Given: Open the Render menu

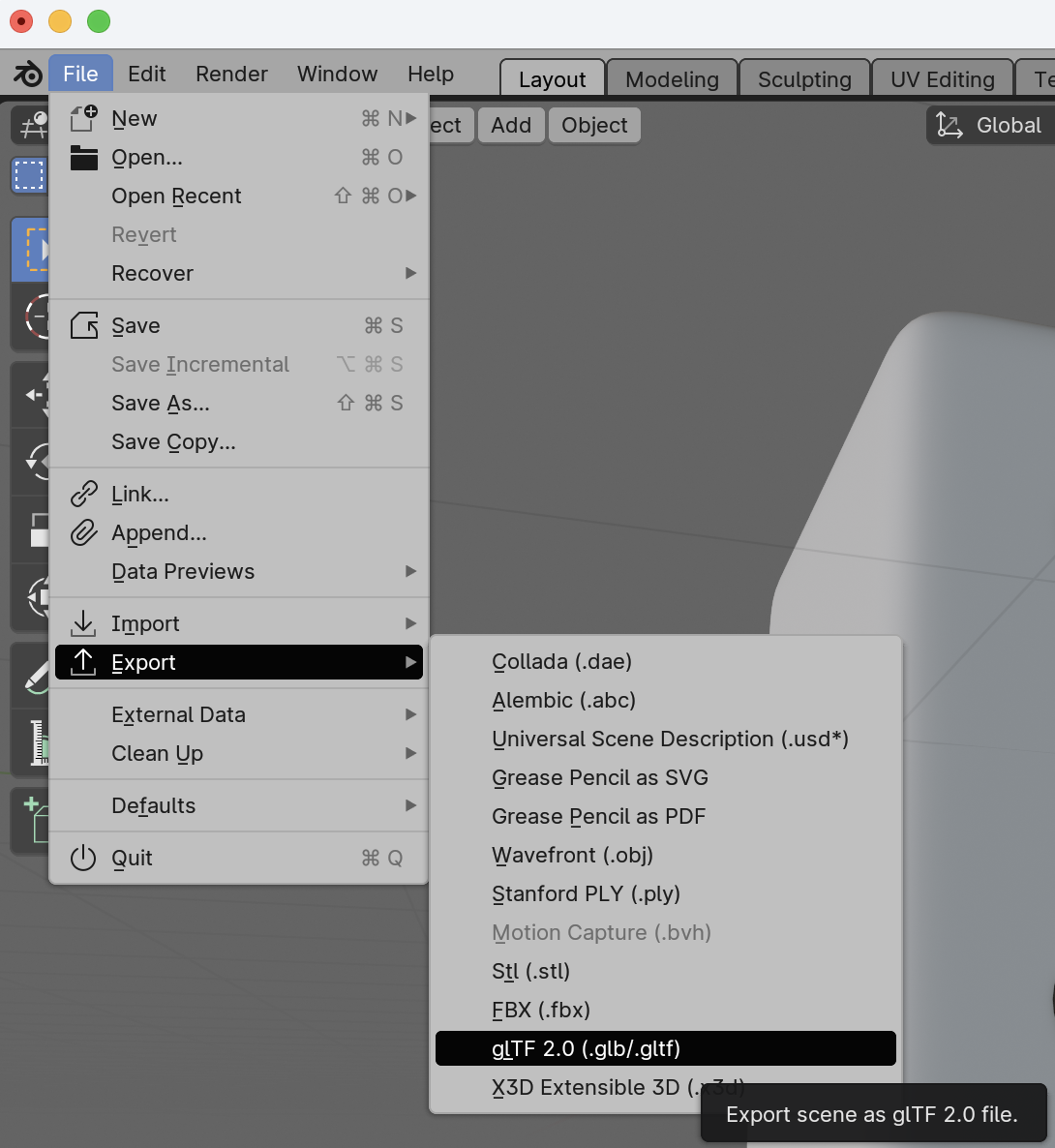Looking at the screenshot, I should point(231,74).
